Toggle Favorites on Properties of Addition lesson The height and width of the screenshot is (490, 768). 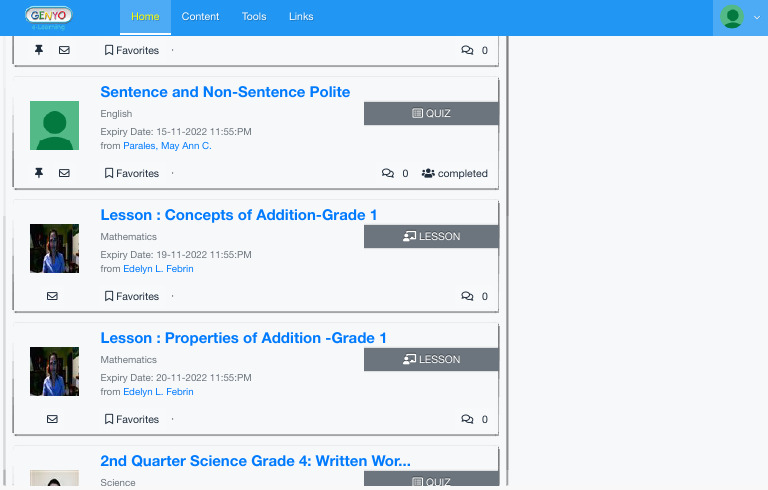point(132,419)
